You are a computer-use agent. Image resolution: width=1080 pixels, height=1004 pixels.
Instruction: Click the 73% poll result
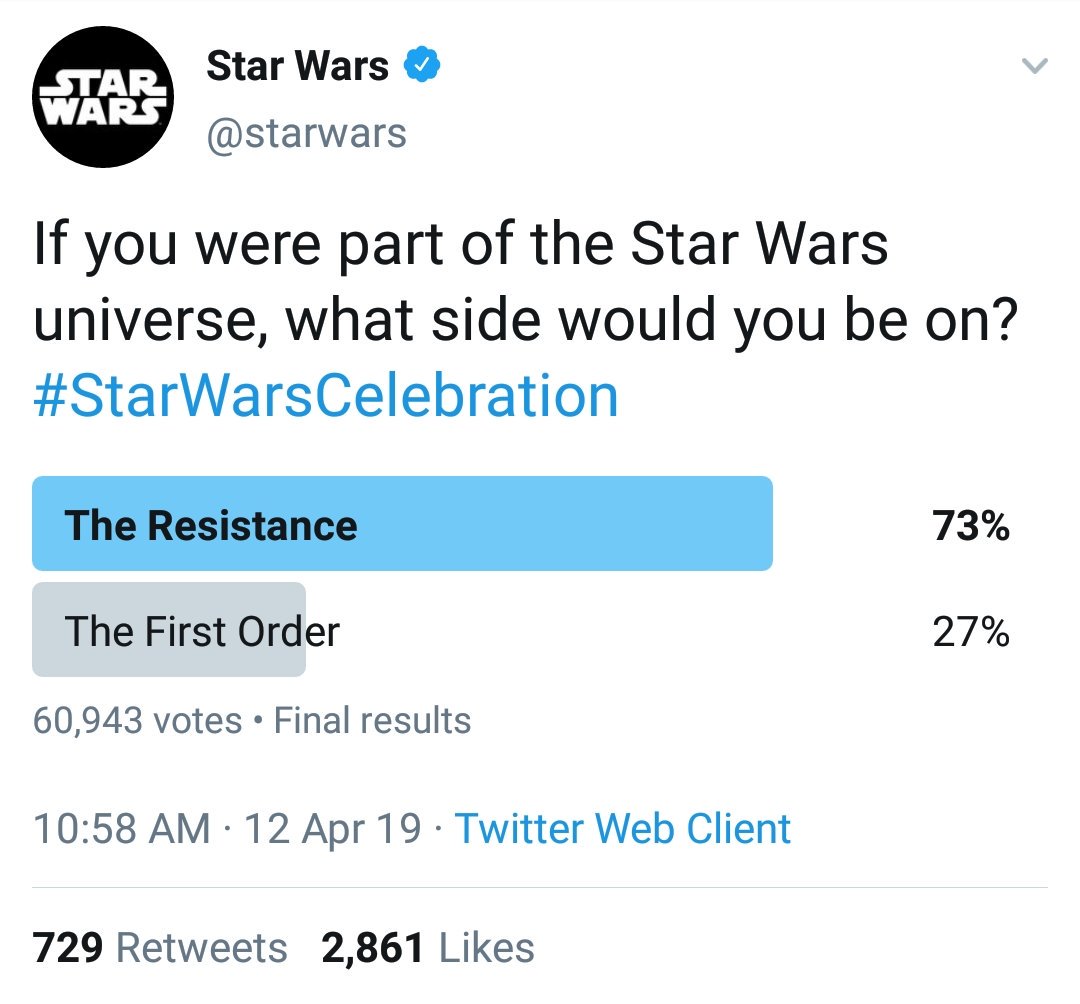tap(971, 525)
